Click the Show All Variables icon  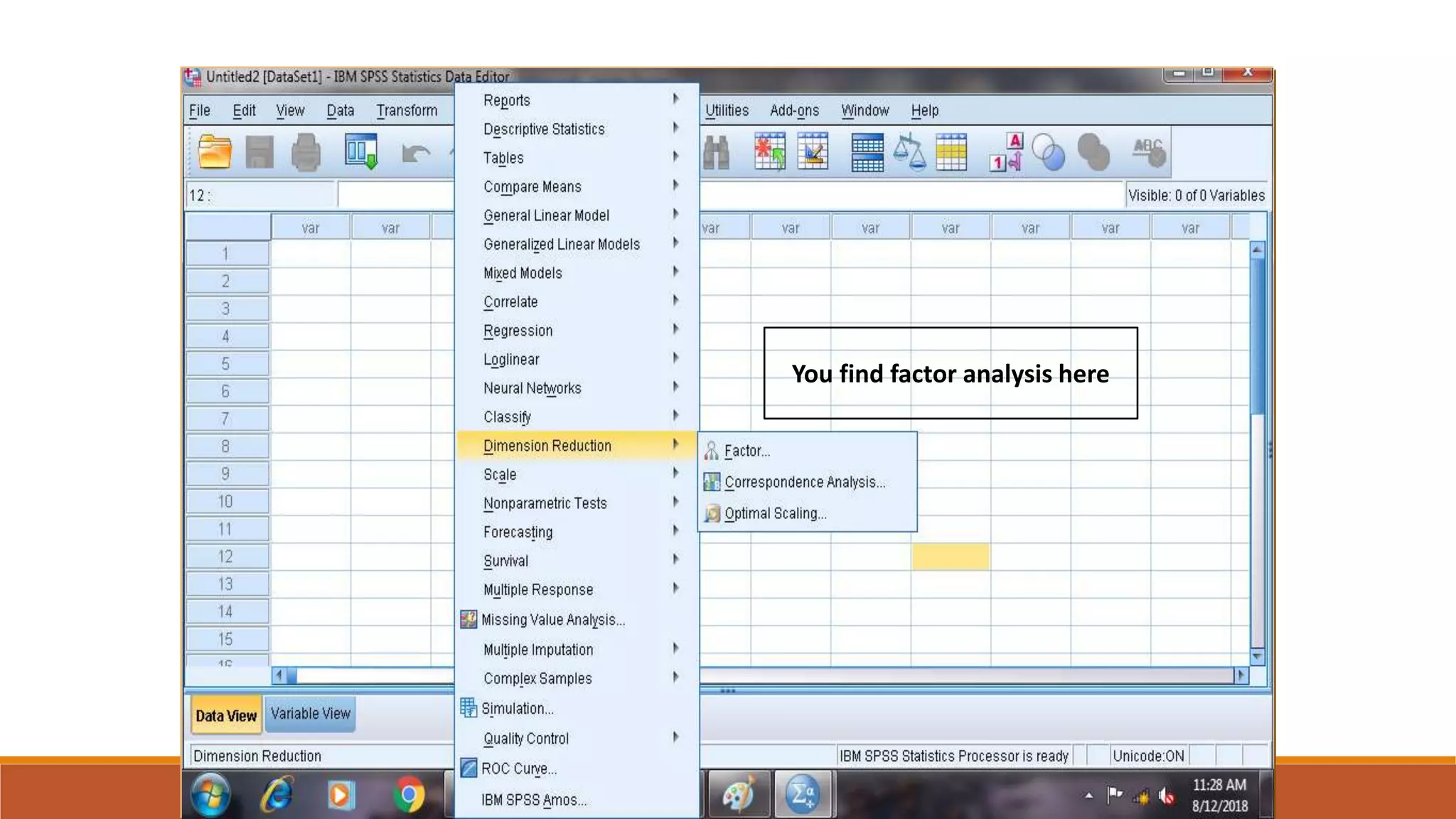(x=1093, y=152)
